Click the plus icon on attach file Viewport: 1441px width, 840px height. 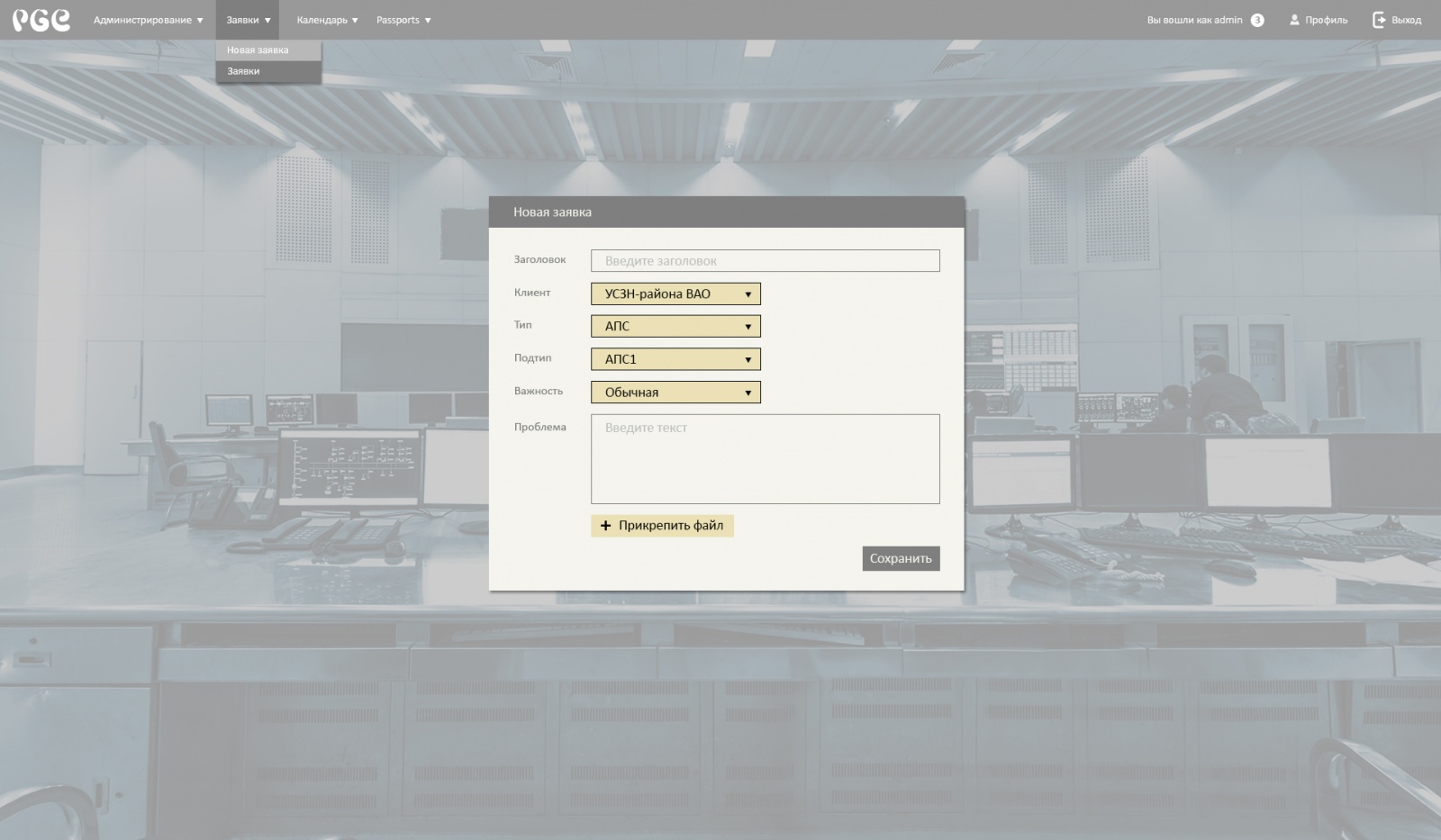pyautogui.click(x=605, y=526)
